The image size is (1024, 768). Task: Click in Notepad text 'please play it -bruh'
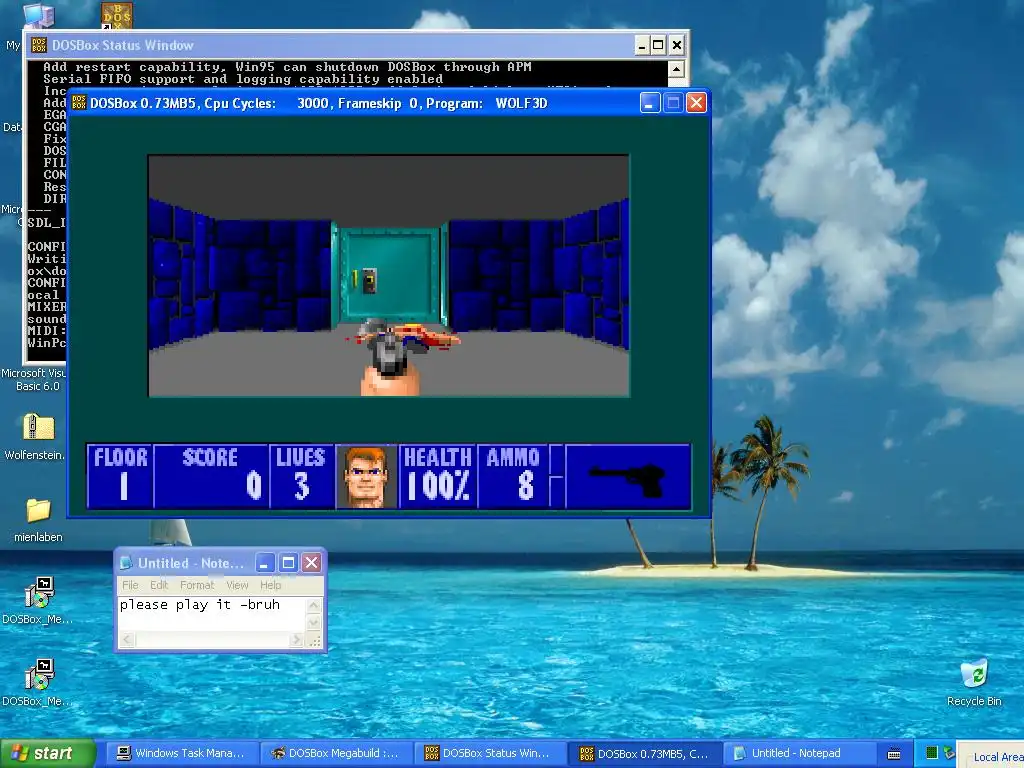[x=199, y=605]
